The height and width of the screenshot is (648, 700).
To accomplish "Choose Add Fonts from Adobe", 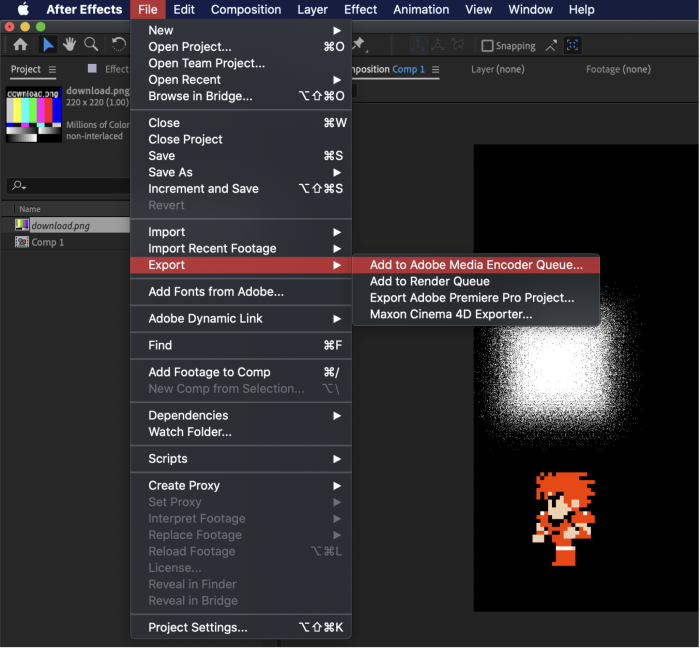I will pos(241,292).
